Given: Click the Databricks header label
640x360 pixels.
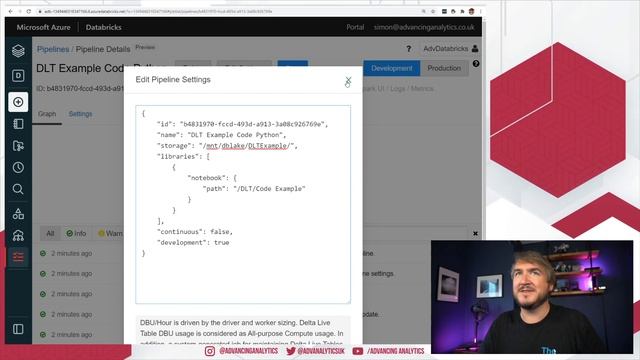Looking at the screenshot, I should [103, 27].
